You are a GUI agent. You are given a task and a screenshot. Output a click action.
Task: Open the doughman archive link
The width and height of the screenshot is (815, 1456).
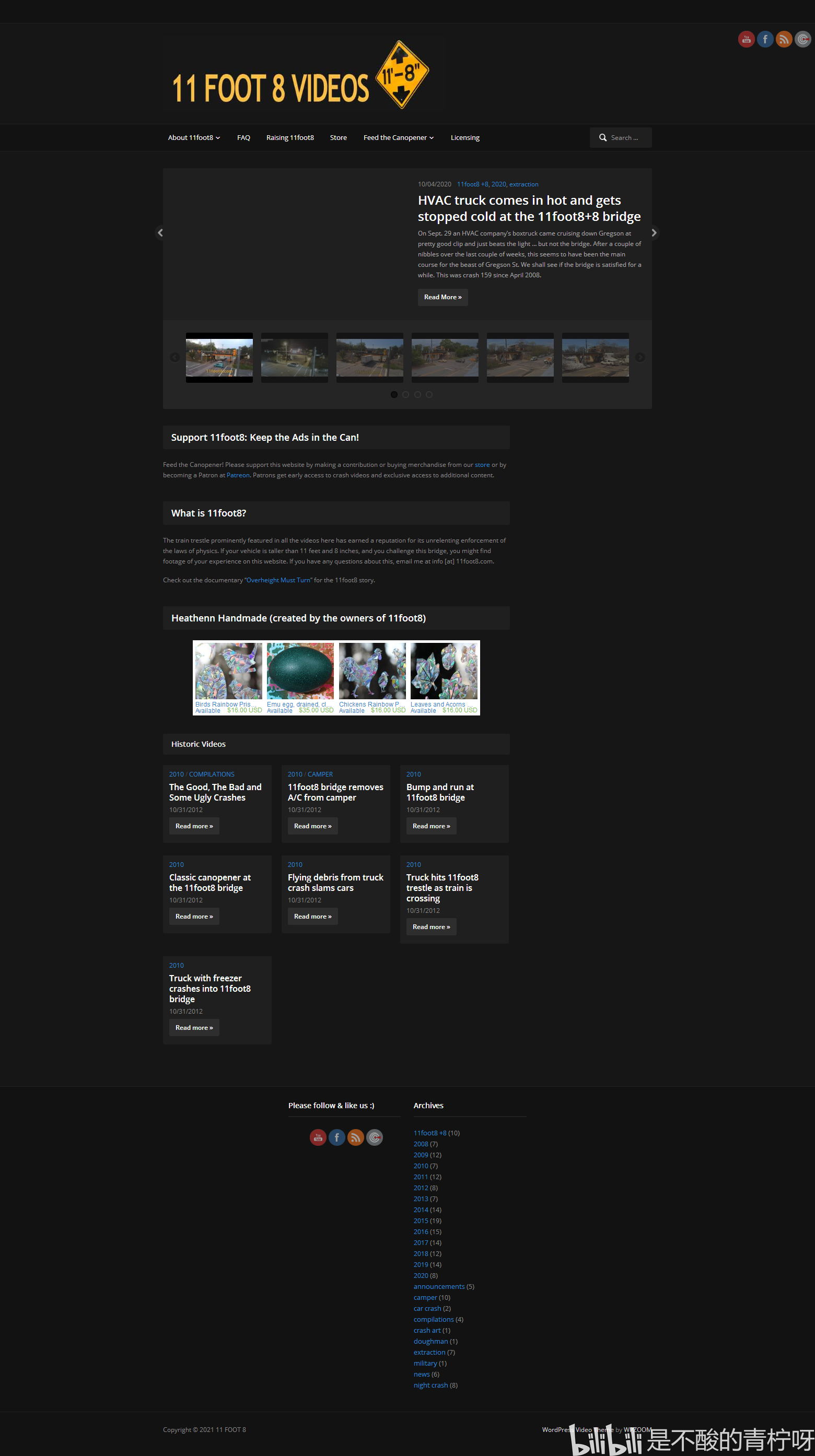[430, 1341]
